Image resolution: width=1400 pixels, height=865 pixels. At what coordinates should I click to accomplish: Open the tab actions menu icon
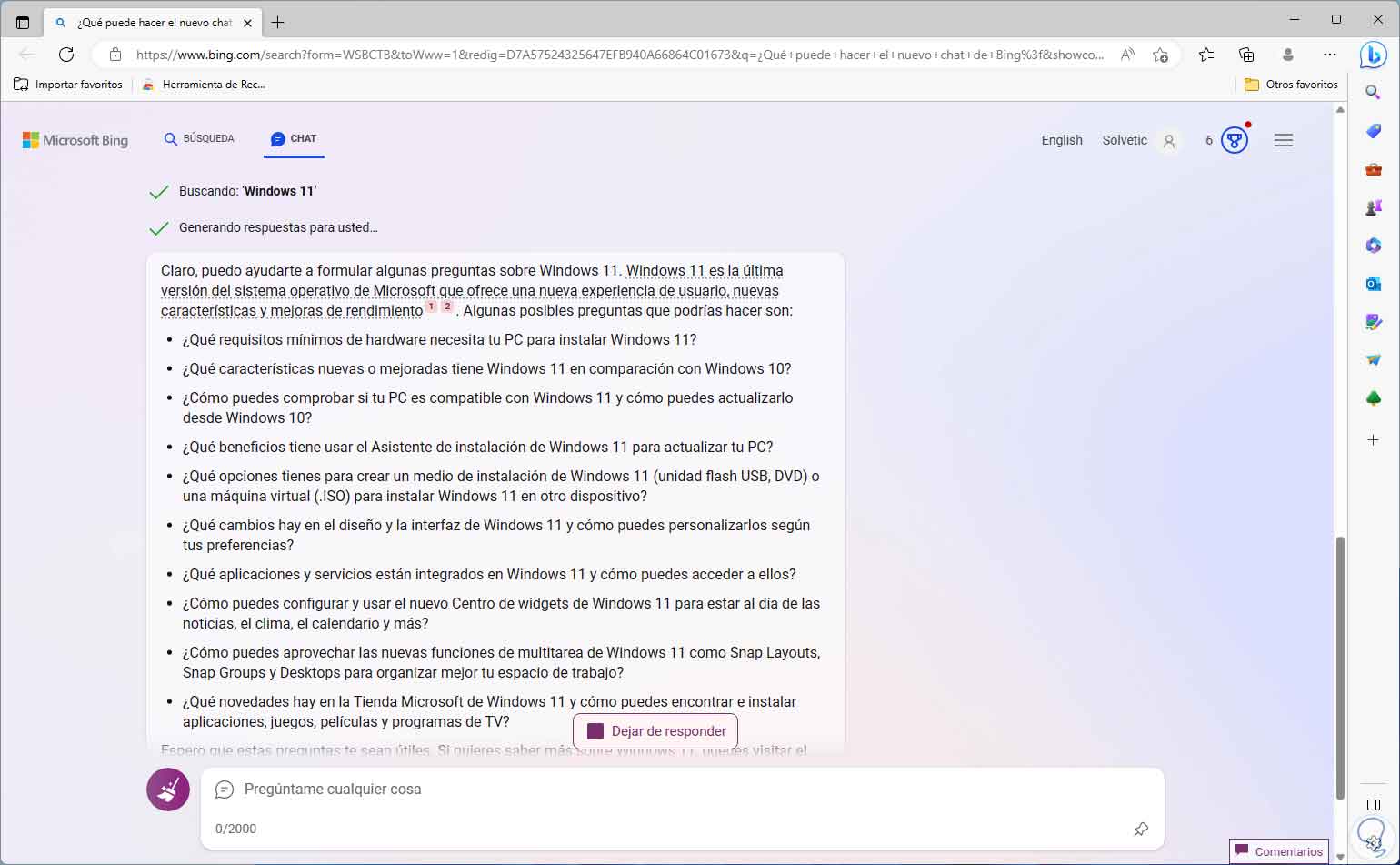[x=23, y=23]
